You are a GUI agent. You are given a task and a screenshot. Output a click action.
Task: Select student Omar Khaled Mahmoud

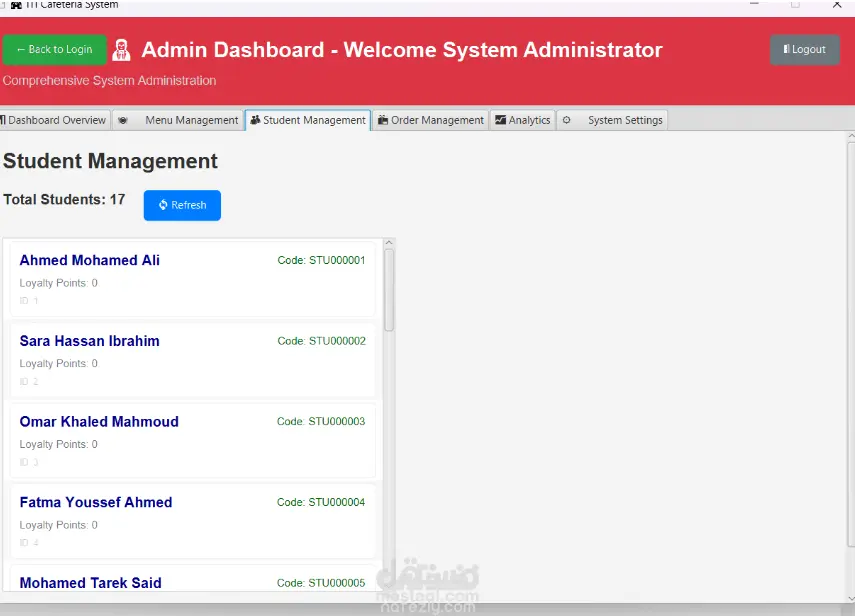click(192, 440)
